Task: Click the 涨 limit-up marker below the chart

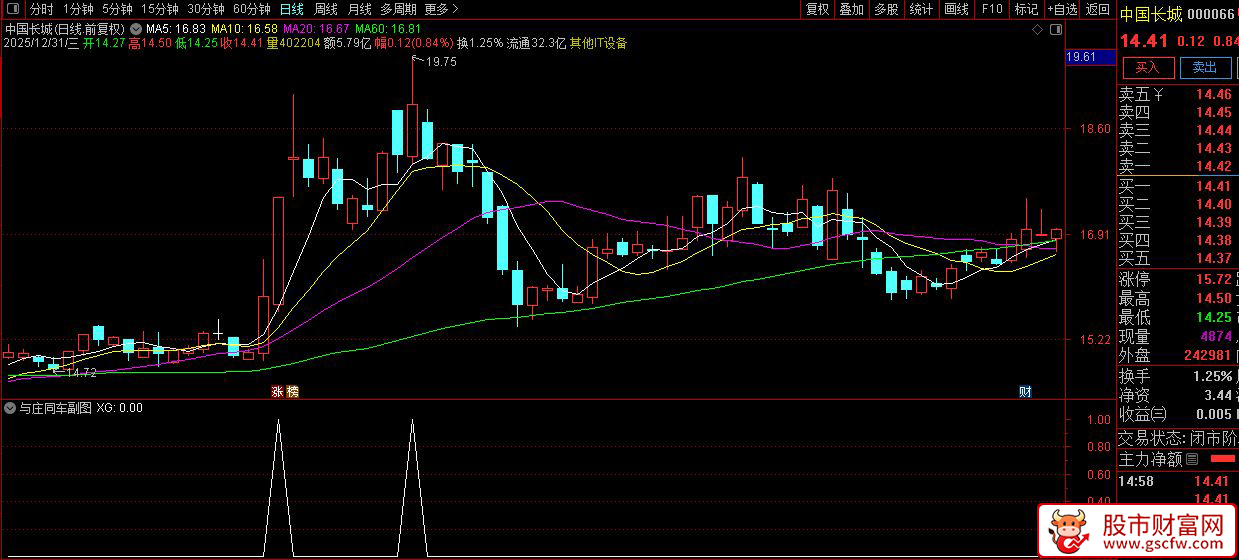Action: point(277,390)
